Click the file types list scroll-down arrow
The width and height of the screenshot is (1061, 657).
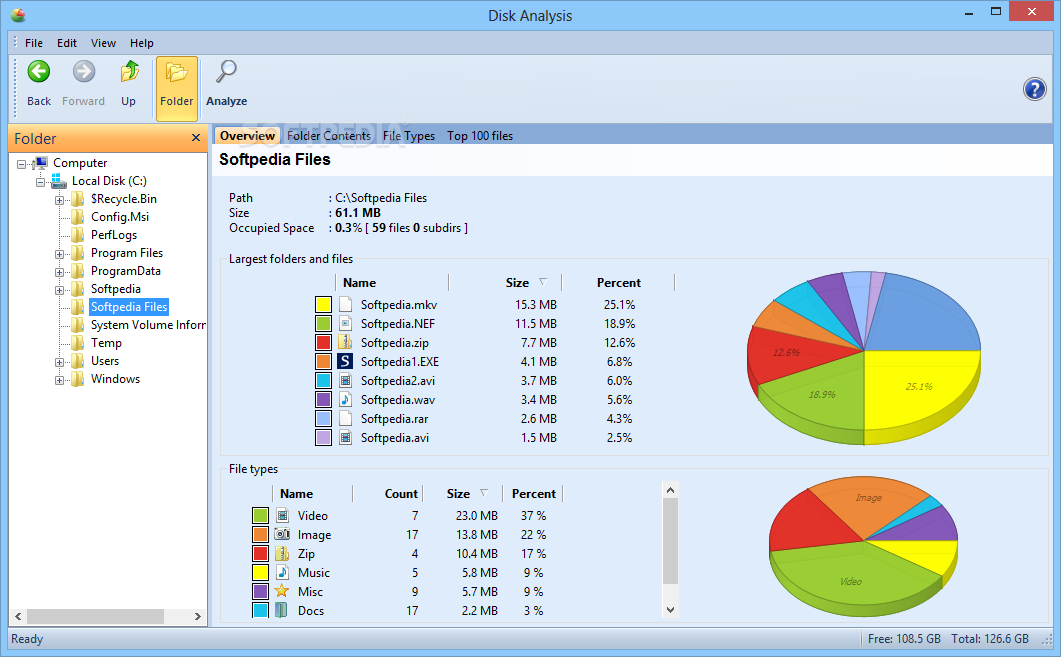(670, 610)
